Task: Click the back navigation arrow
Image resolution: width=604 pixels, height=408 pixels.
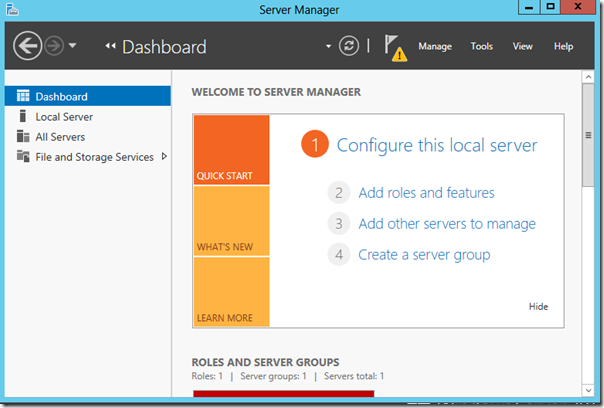Action: [x=28, y=46]
